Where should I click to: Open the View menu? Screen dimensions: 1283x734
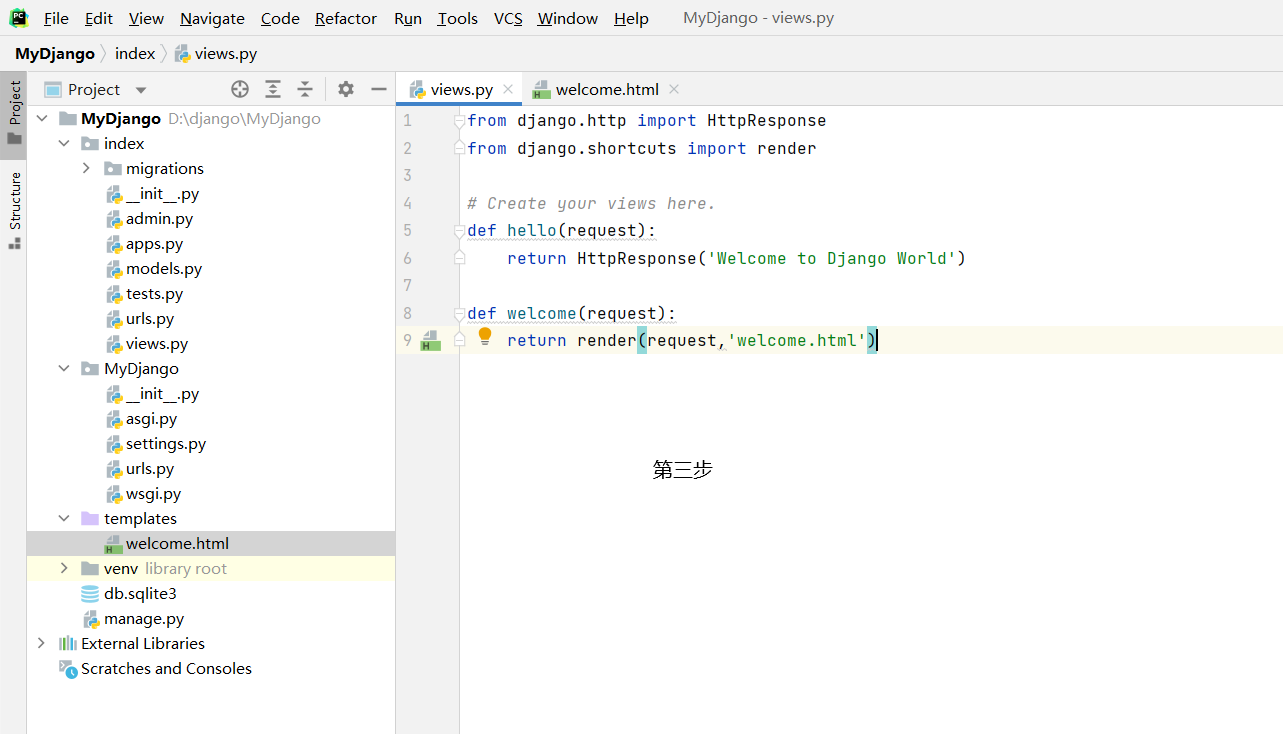pos(146,18)
